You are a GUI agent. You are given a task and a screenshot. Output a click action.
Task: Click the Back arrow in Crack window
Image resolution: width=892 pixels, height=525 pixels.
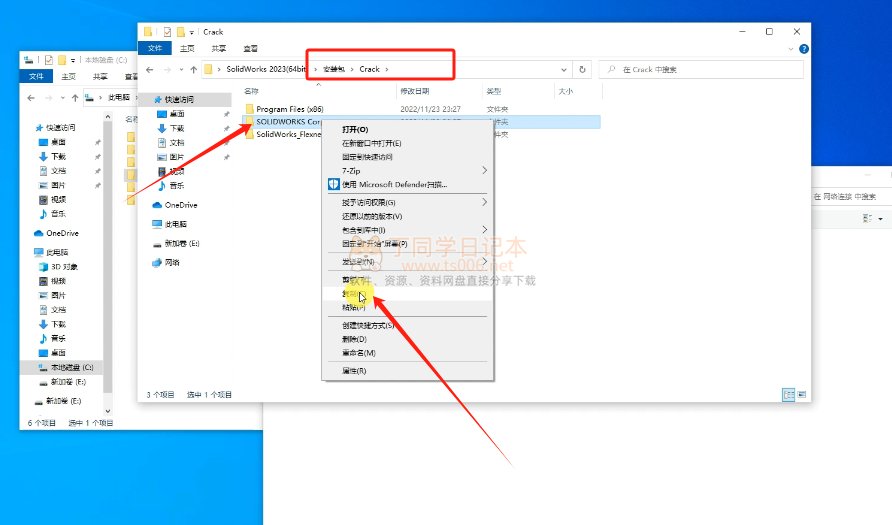[150, 69]
